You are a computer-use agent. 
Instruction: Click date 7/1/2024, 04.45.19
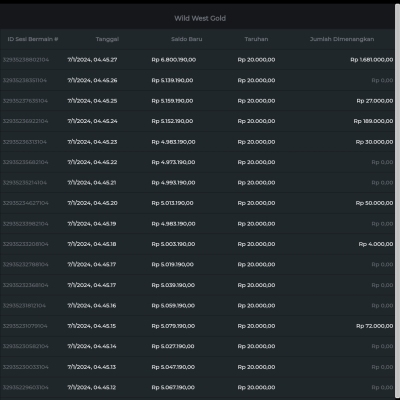pos(92,224)
